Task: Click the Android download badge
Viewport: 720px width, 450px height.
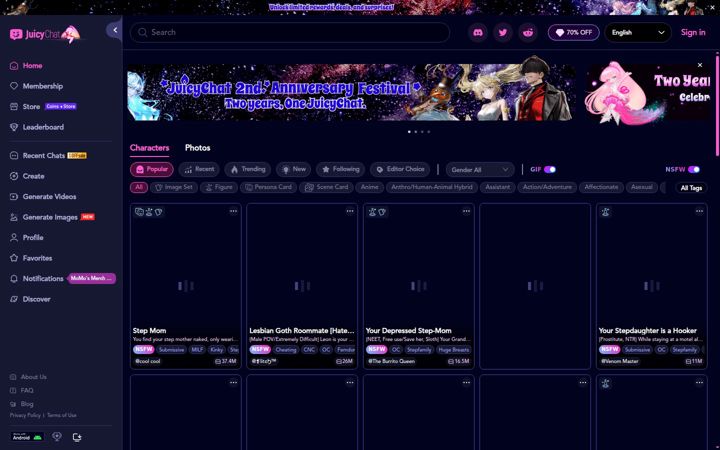Action: [27, 437]
